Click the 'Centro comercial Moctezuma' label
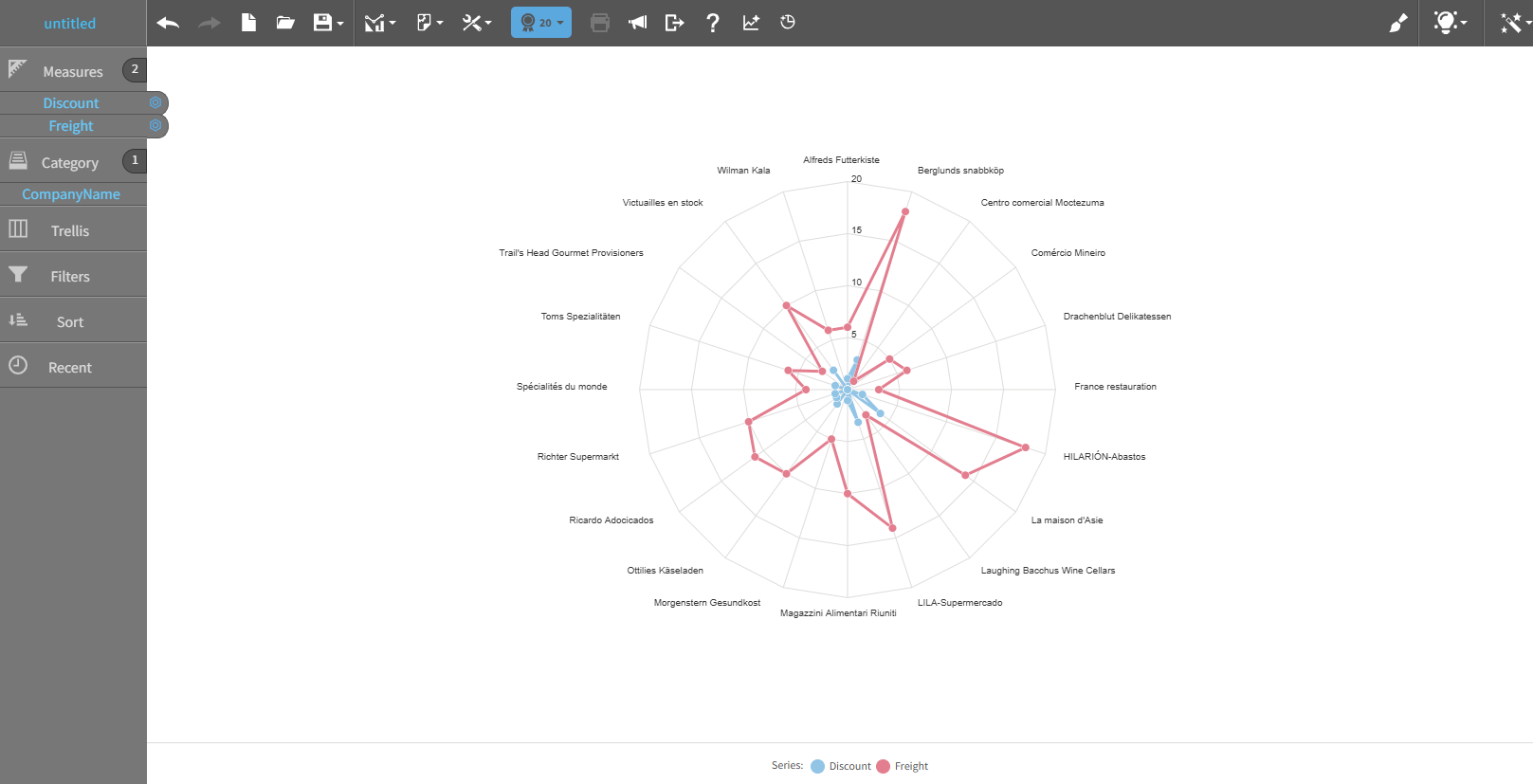 point(1042,203)
